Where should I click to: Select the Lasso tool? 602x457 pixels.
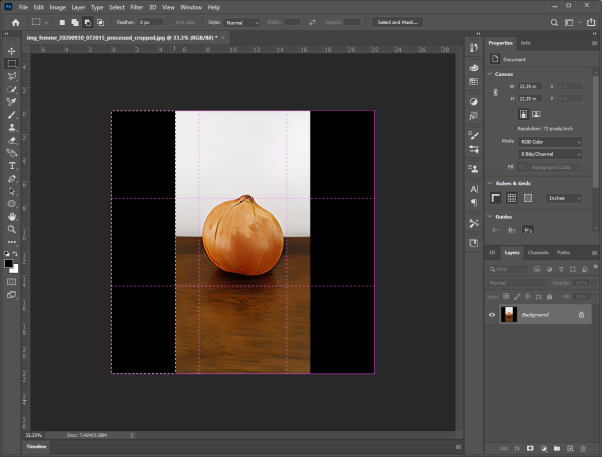(x=12, y=76)
